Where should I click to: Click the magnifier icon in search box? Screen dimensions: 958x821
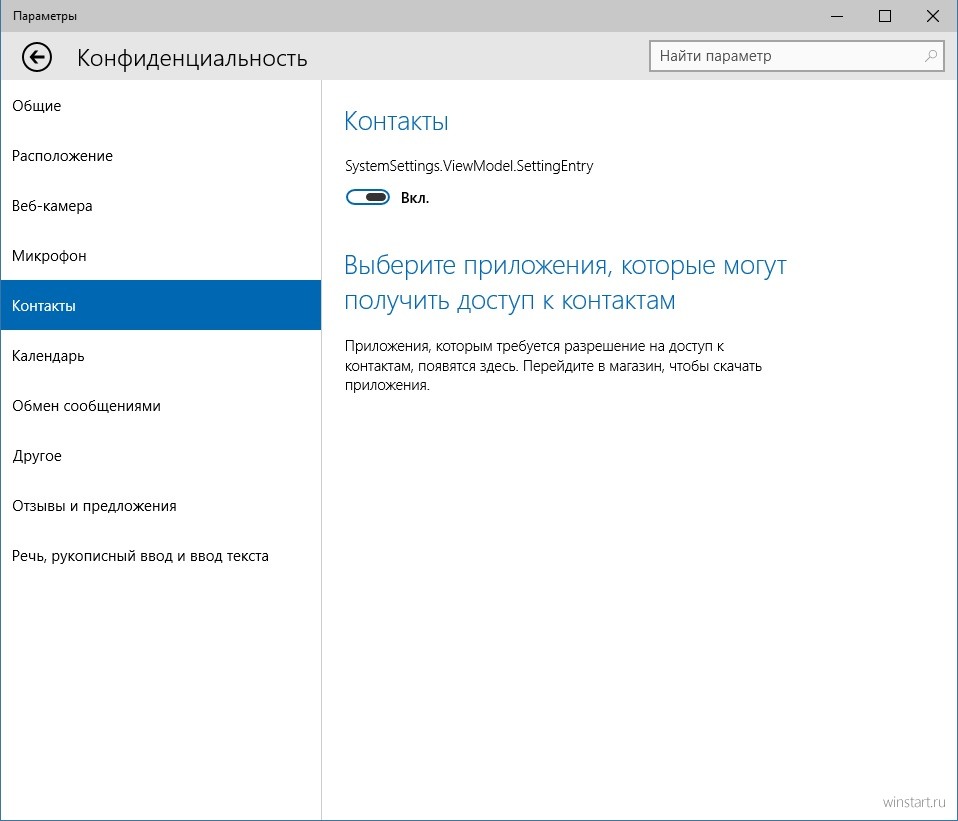pyautogui.click(x=931, y=56)
